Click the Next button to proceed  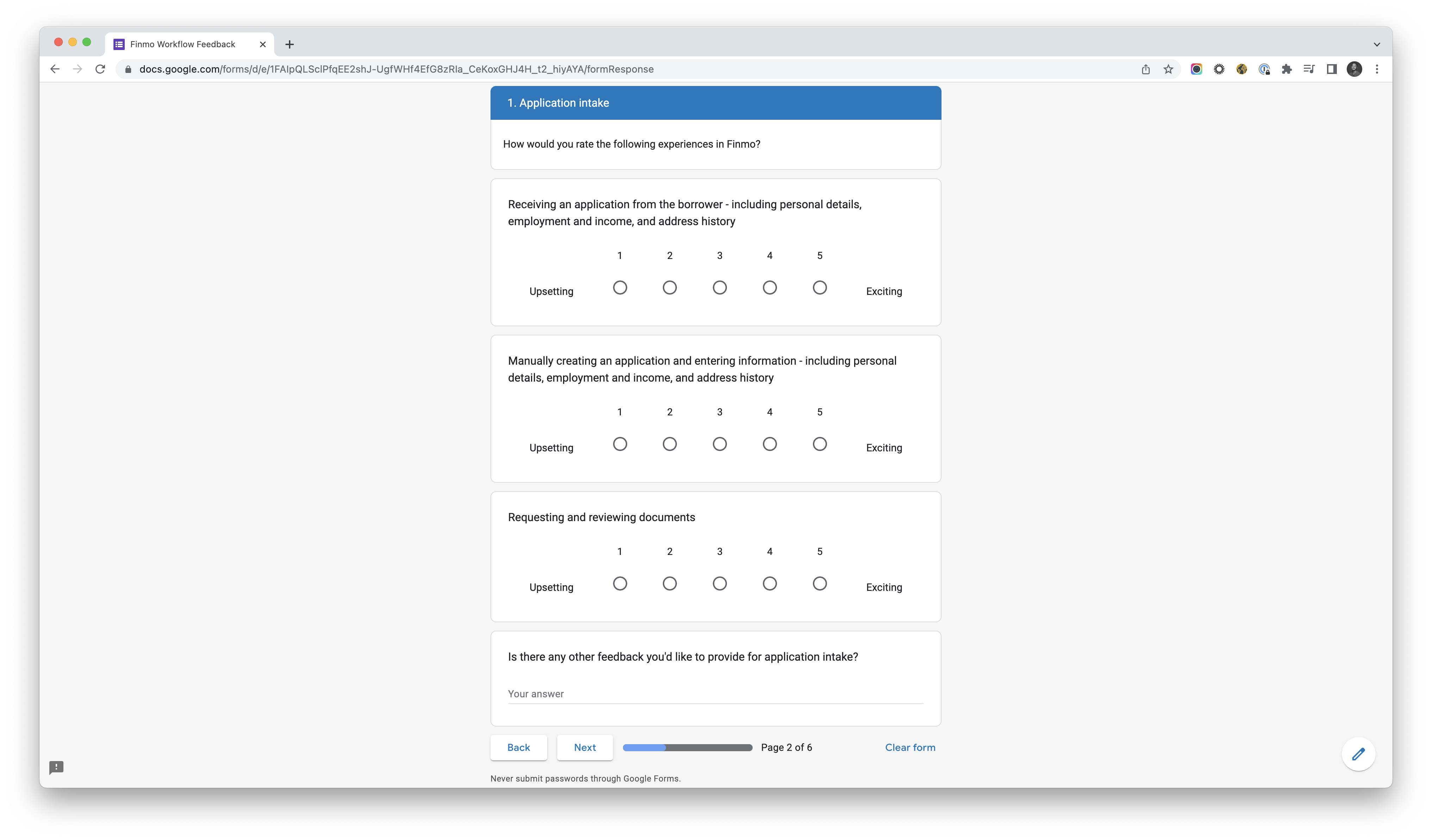[584, 747]
